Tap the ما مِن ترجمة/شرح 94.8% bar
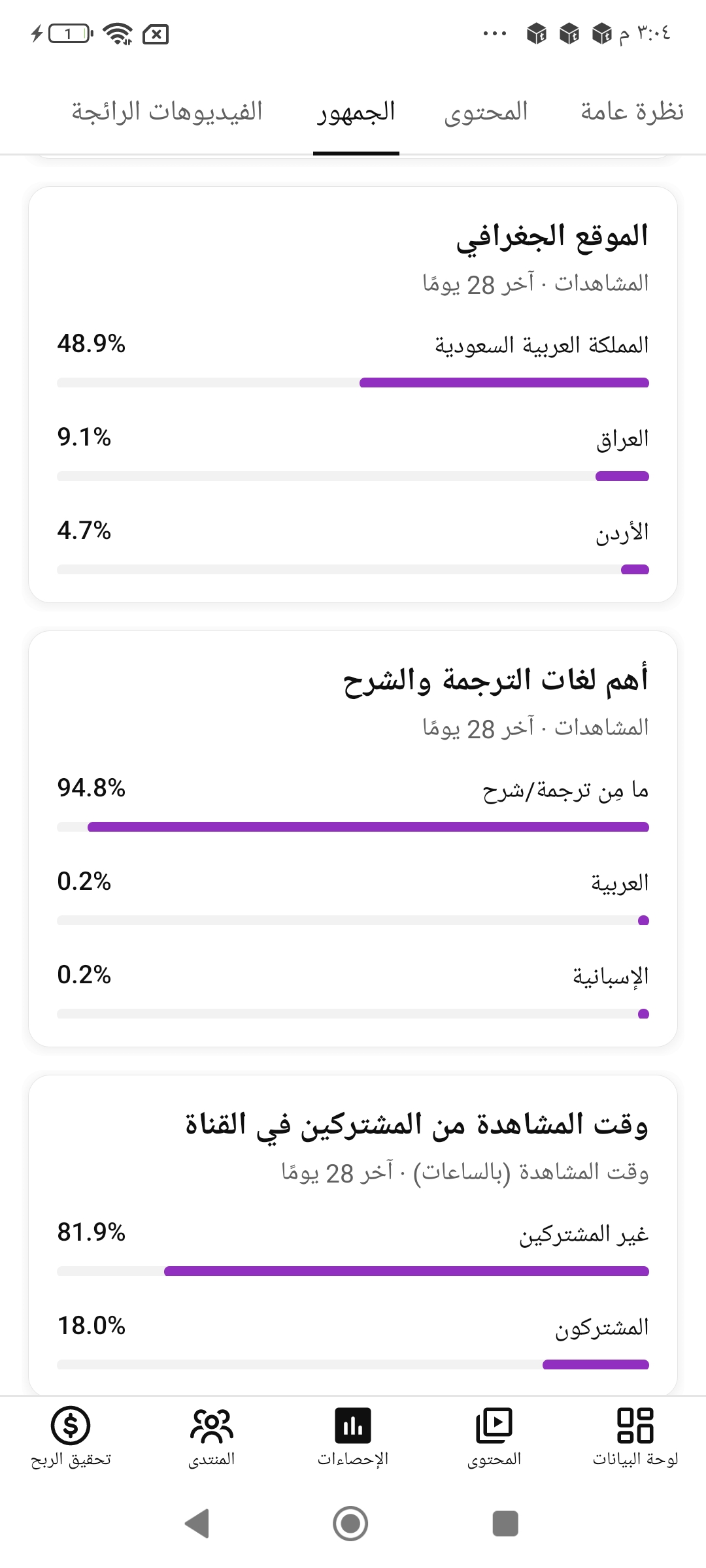This screenshot has height=1568, width=706. [x=353, y=827]
